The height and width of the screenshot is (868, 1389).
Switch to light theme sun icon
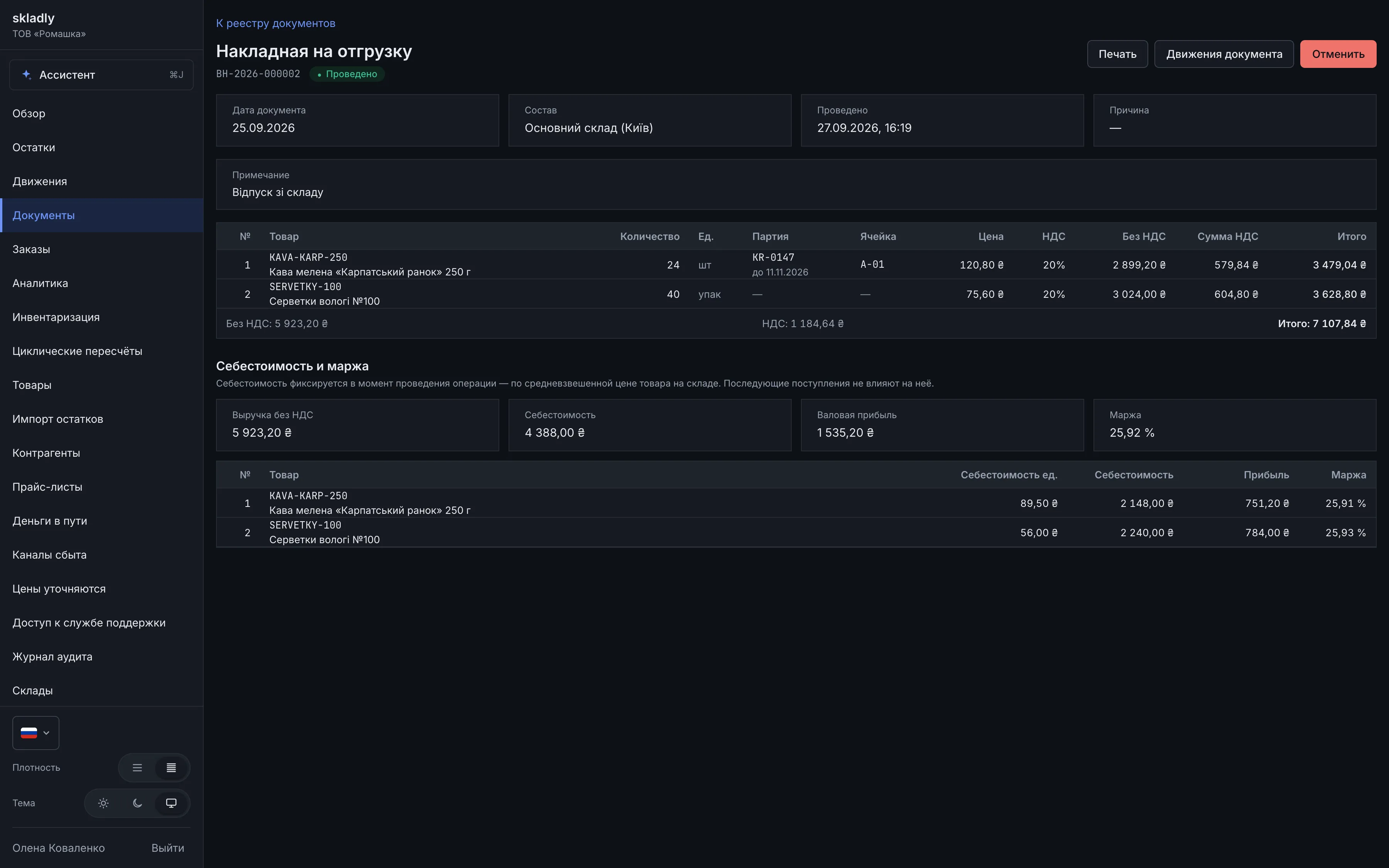pos(103,803)
